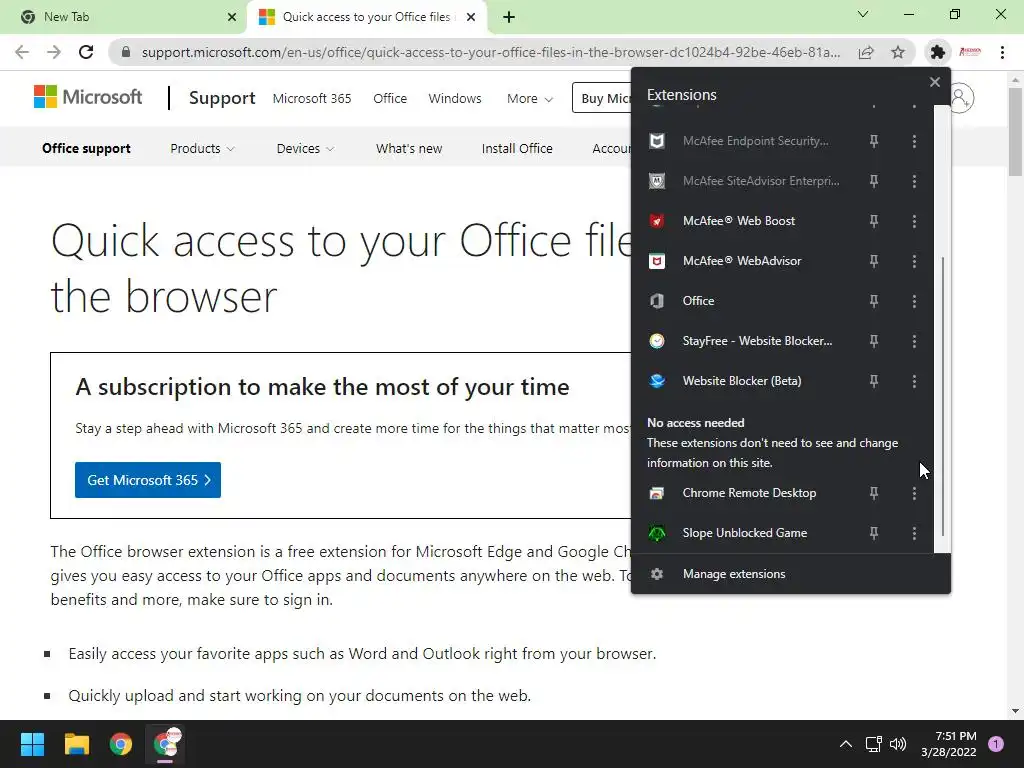Pin the McAfee Web Boost extension
This screenshot has width=1024, height=768.
point(873,221)
